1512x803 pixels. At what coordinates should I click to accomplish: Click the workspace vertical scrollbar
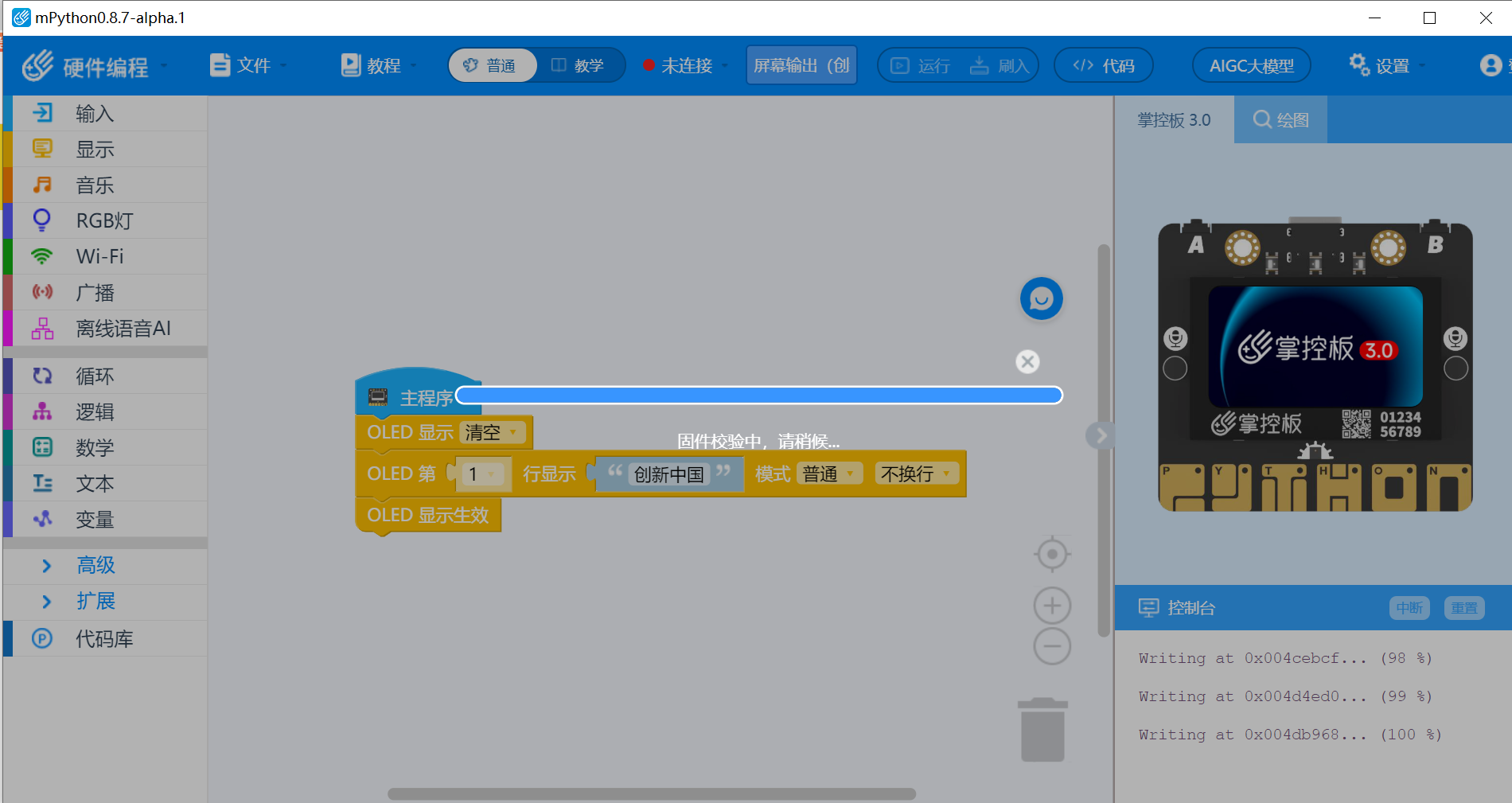[1104, 441]
